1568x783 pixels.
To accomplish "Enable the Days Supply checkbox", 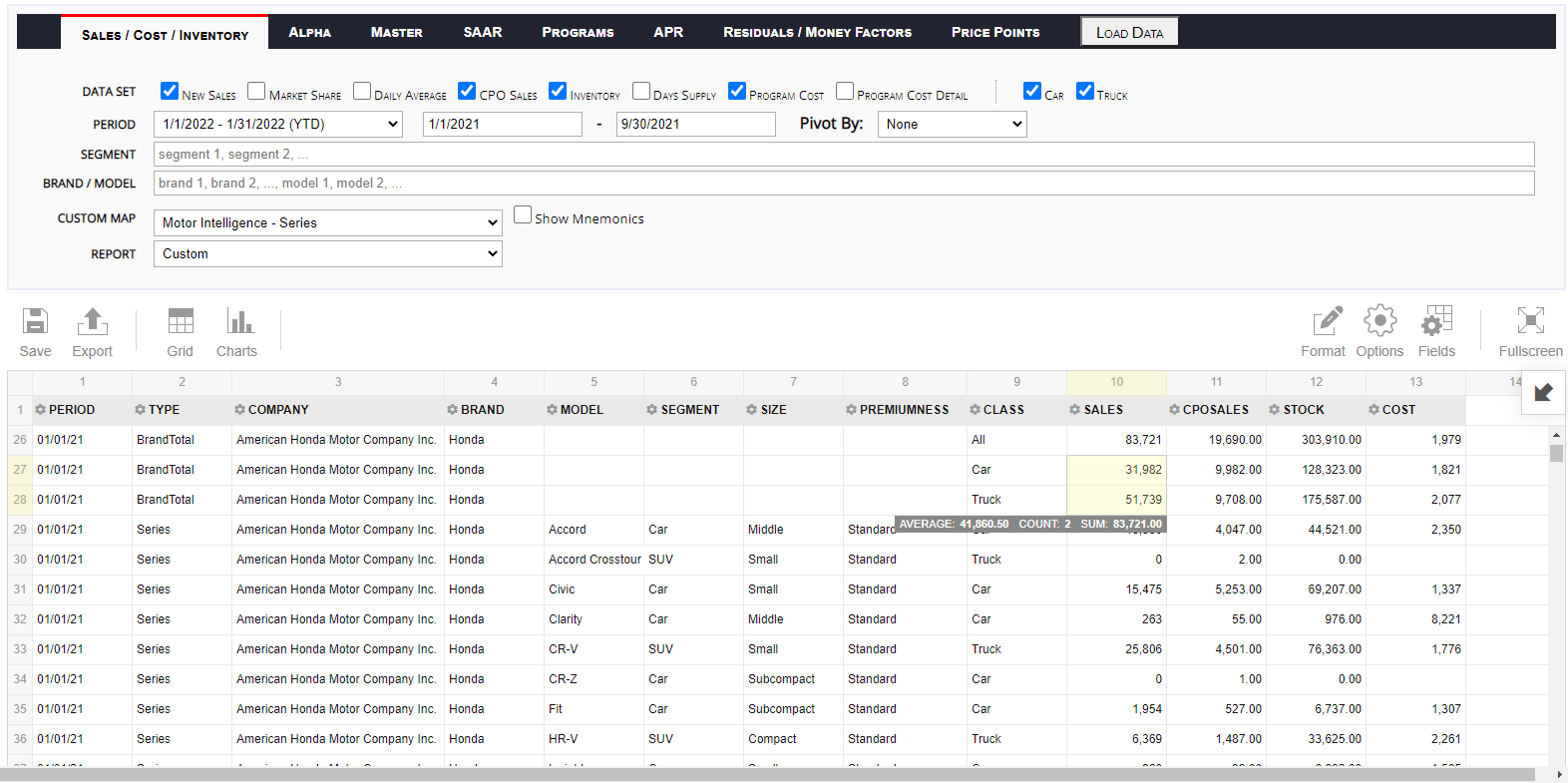I will point(641,91).
